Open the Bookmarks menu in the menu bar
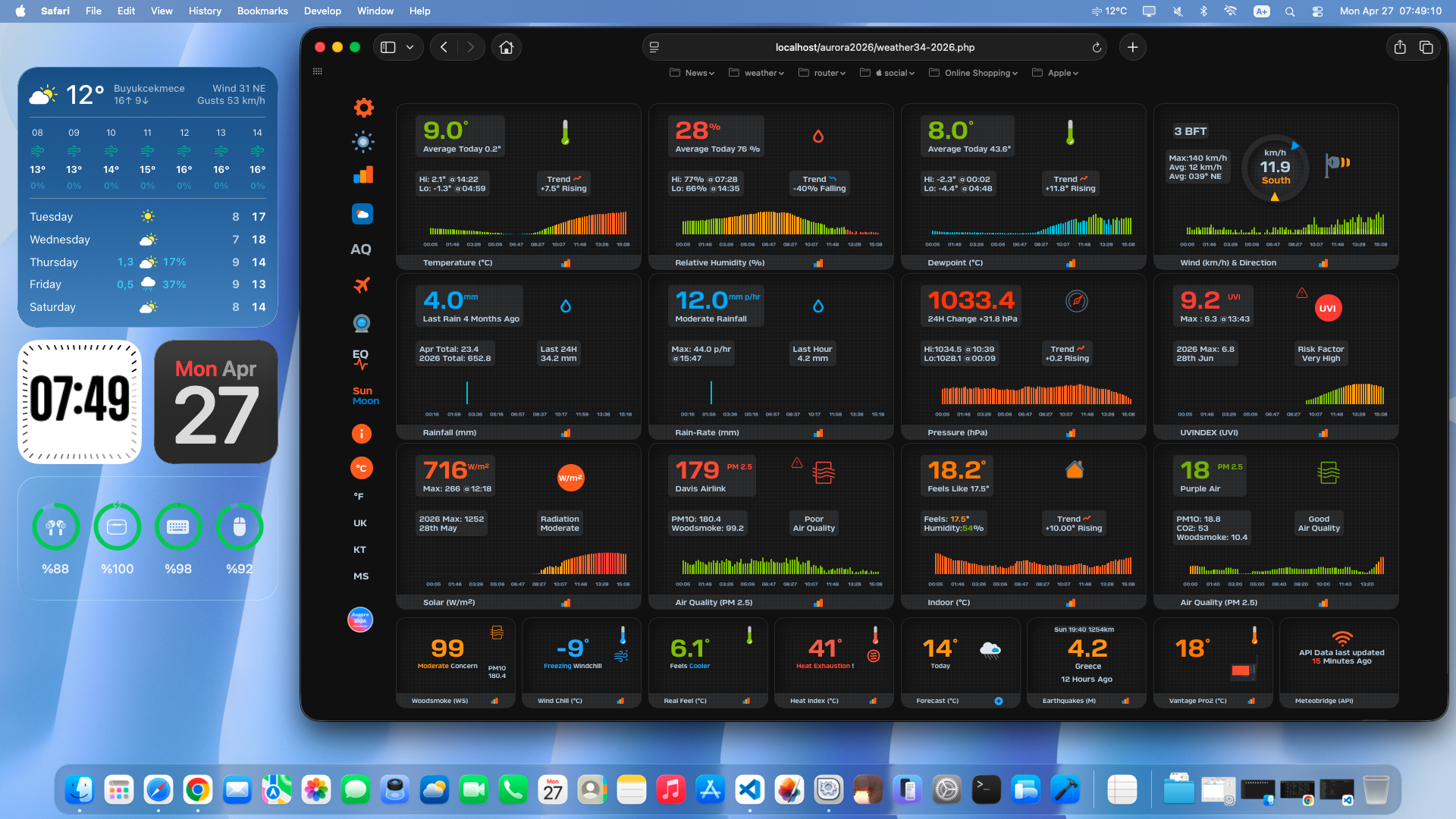 click(x=262, y=11)
